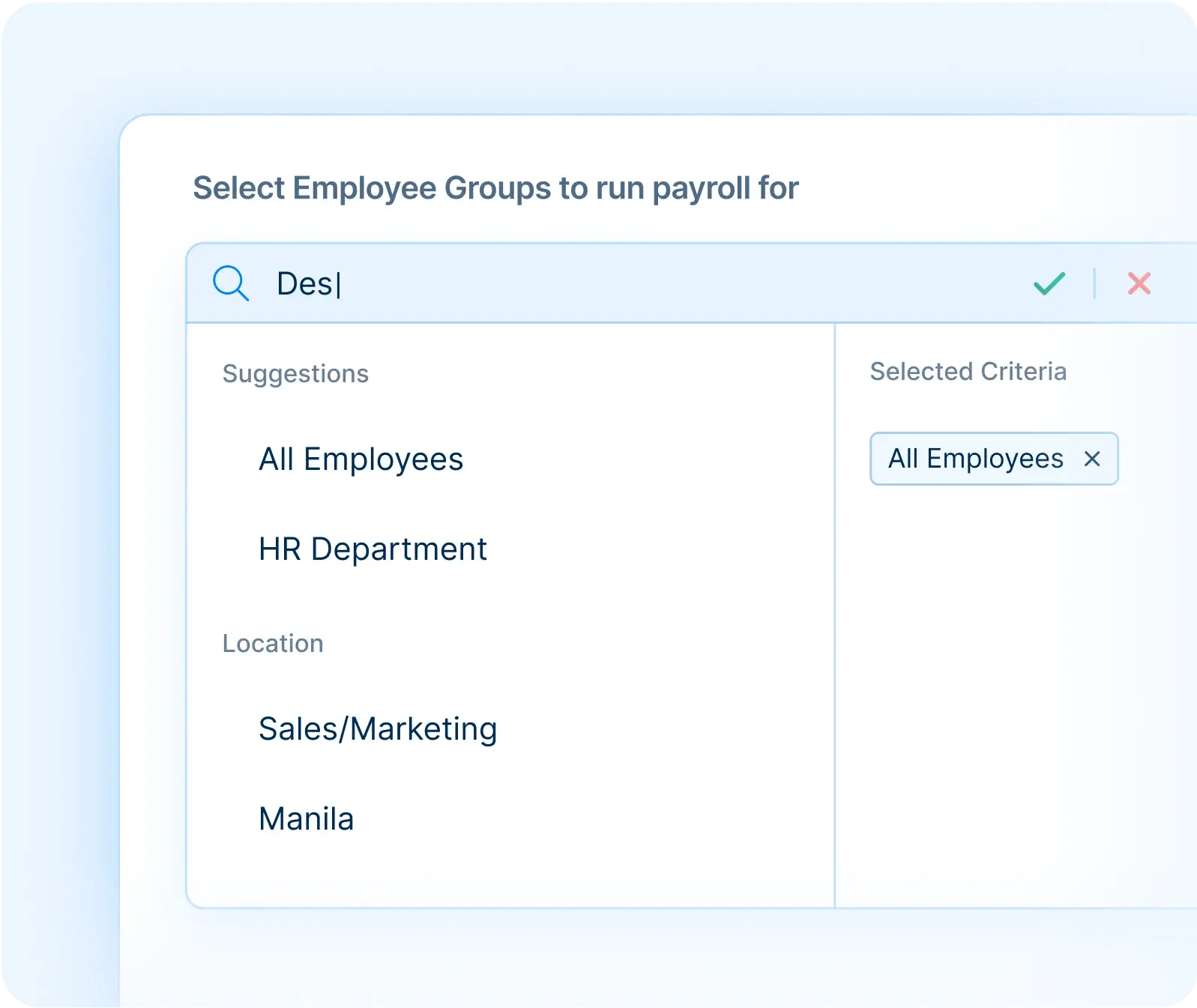The image size is (1197, 1008).
Task: Apply current criteria using the checkmark icon
Action: 1049,283
